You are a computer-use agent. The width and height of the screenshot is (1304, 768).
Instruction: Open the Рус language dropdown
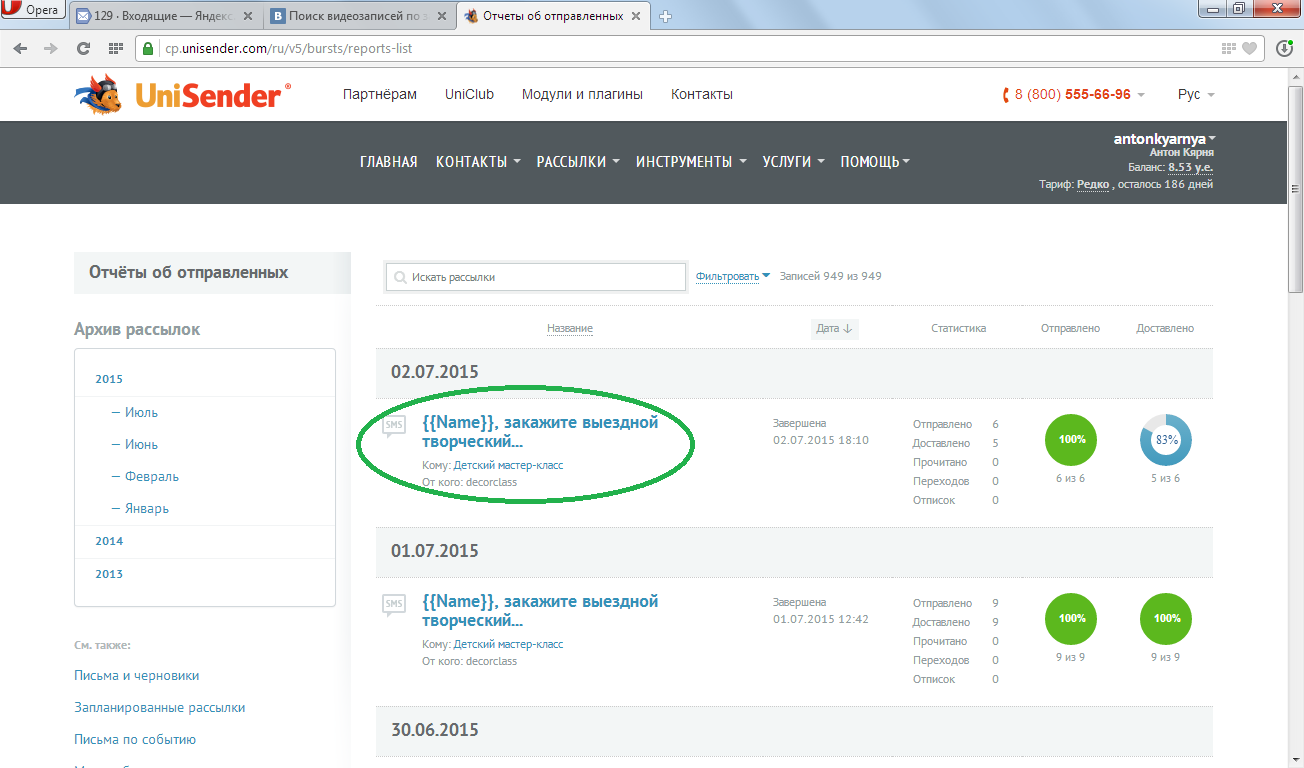point(1196,94)
